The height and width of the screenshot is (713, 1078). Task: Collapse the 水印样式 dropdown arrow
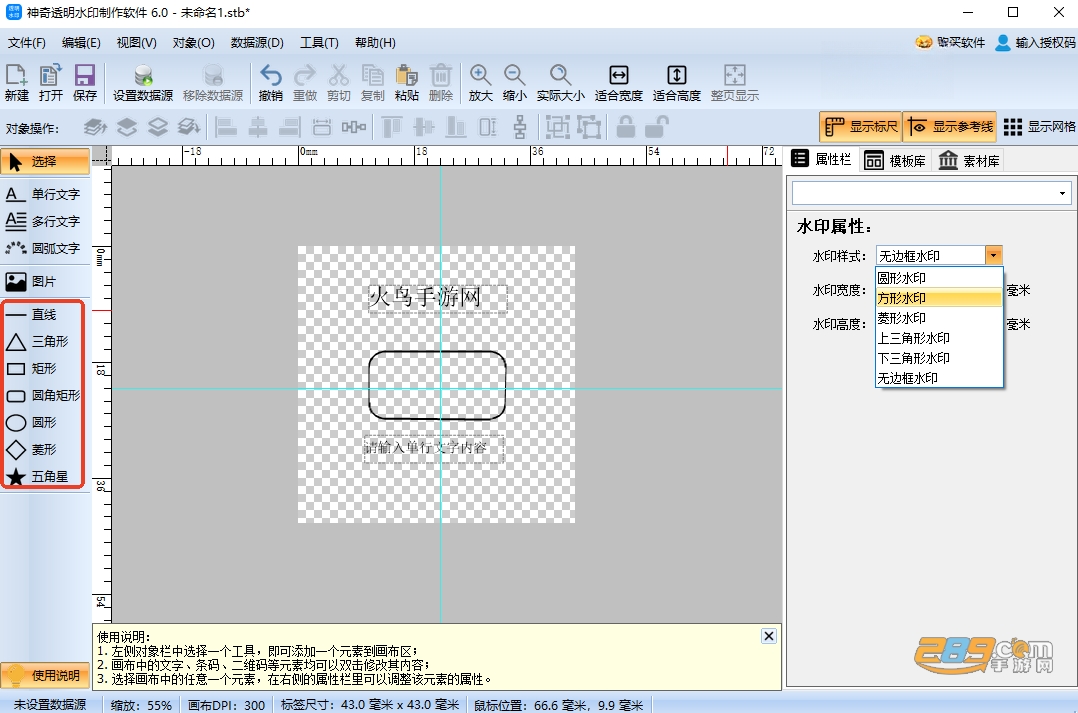click(x=993, y=255)
